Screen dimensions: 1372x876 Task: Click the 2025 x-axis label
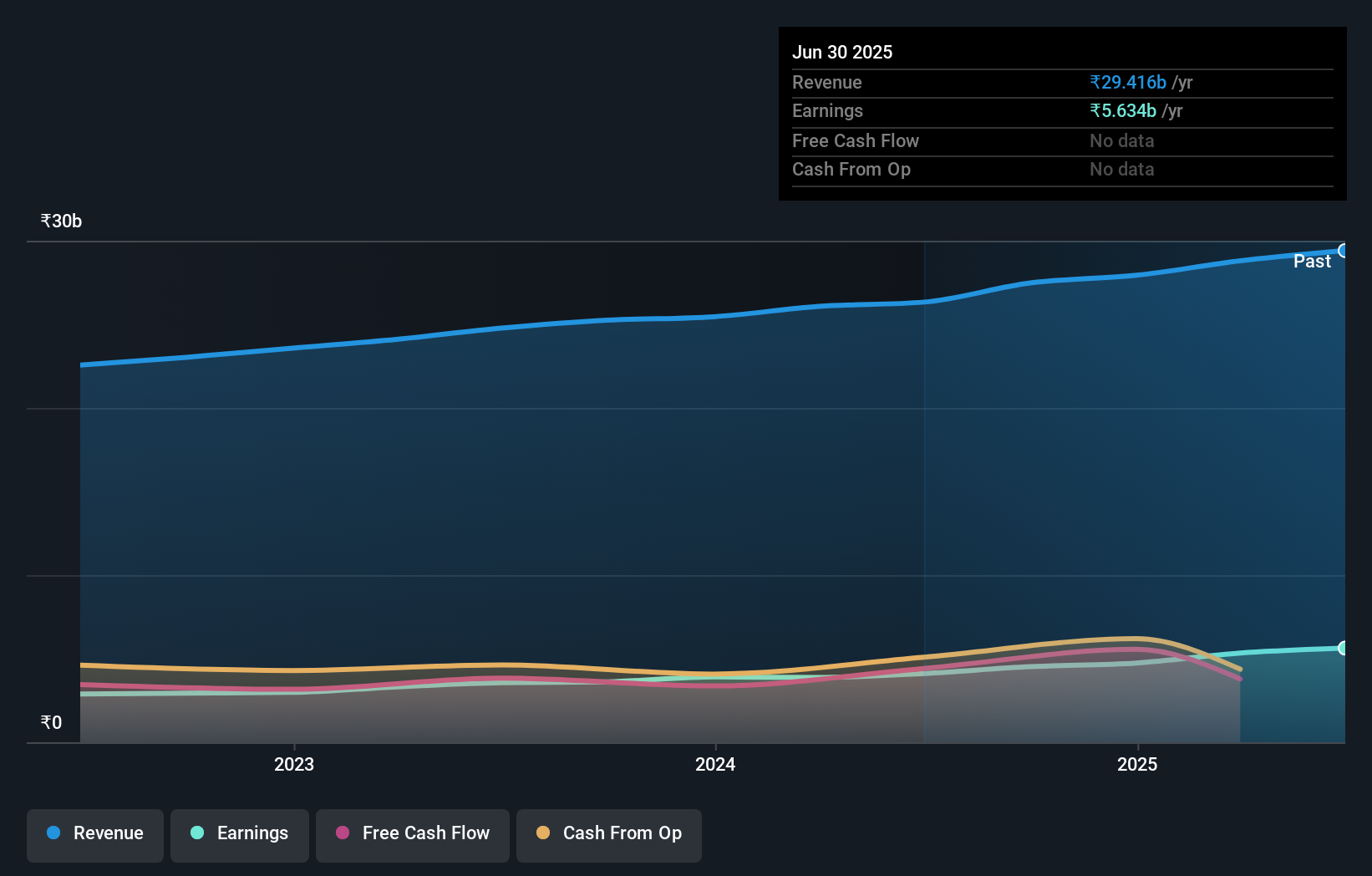point(1137,764)
